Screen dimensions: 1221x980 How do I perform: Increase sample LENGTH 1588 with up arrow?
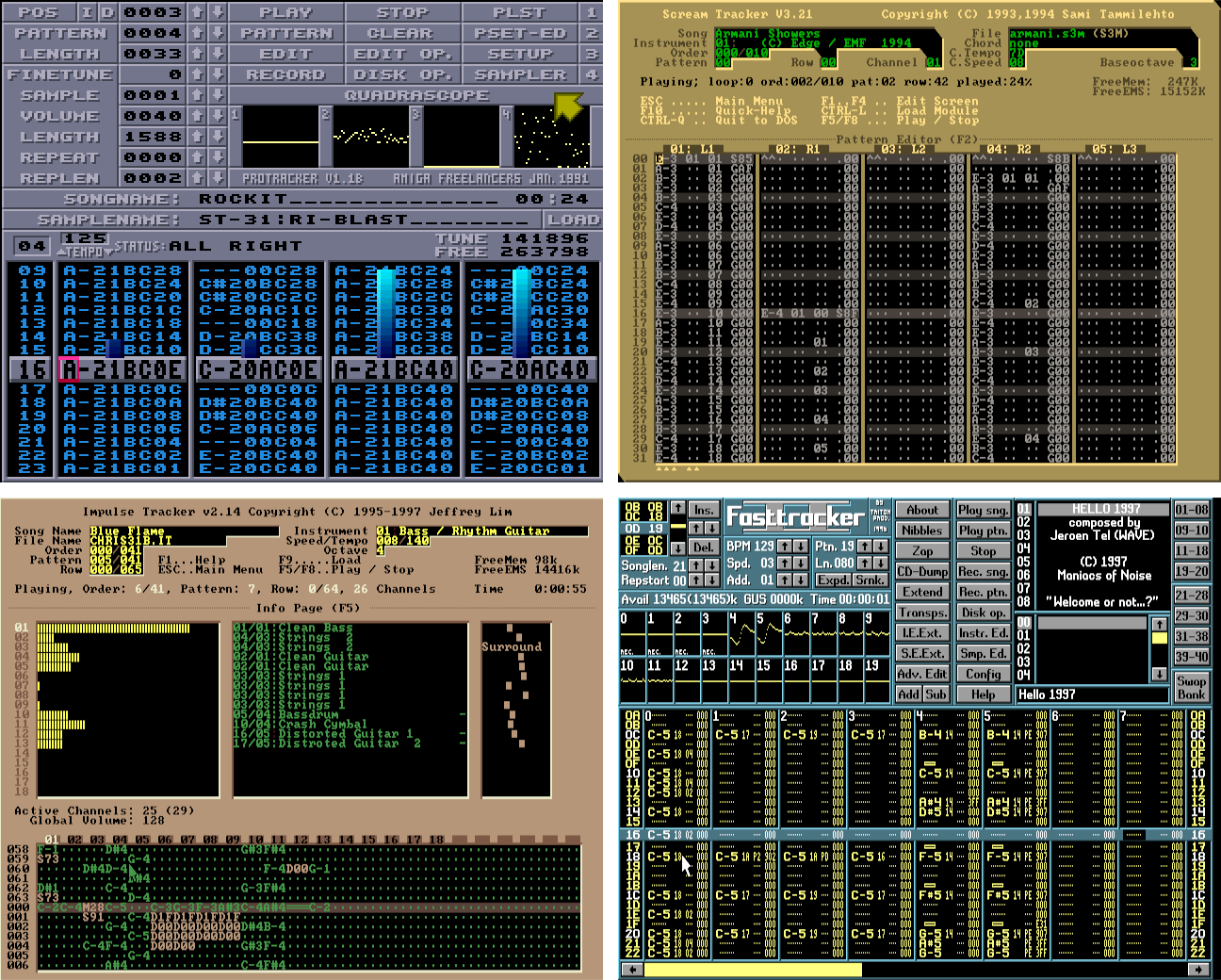click(x=197, y=137)
